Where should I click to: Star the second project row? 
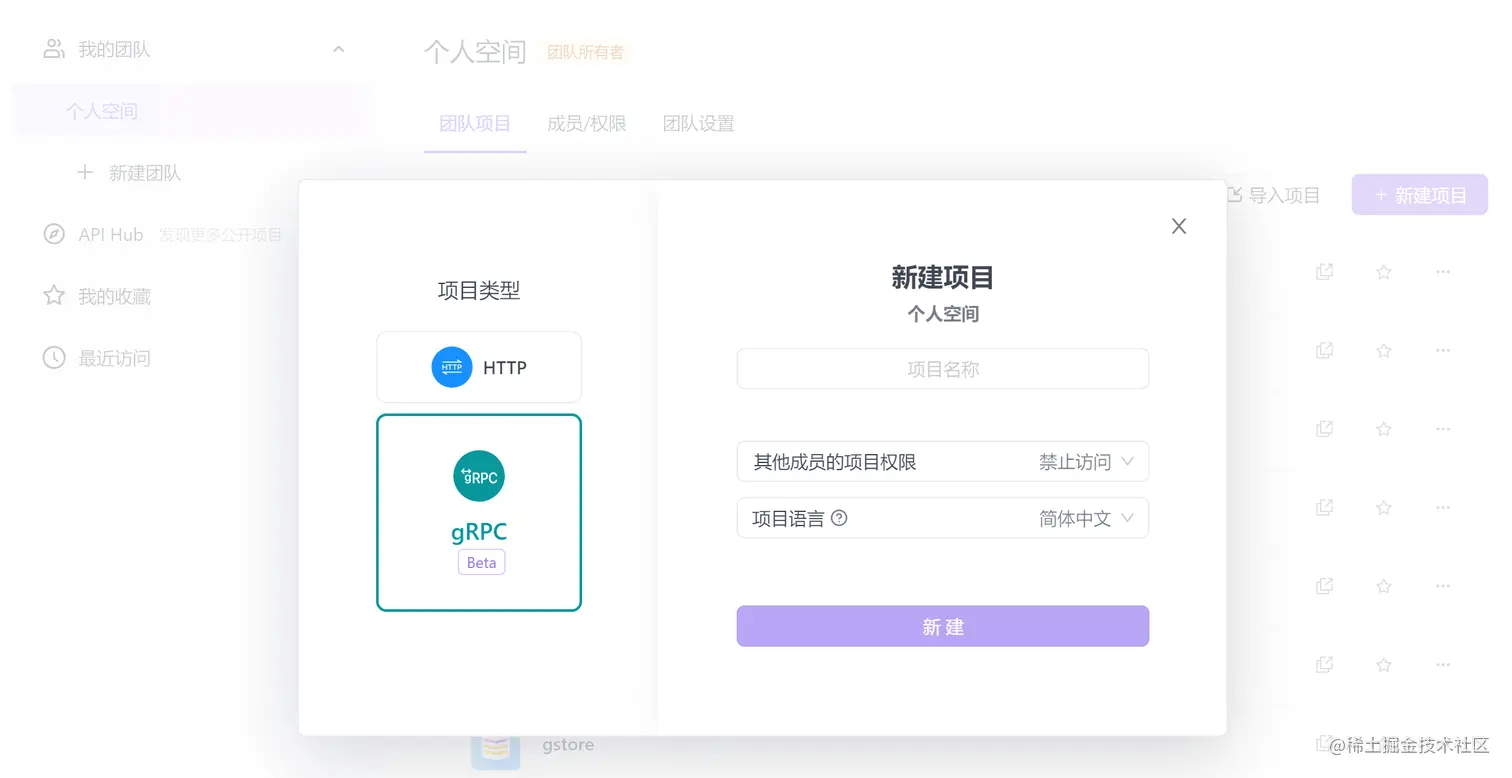tap(1384, 351)
